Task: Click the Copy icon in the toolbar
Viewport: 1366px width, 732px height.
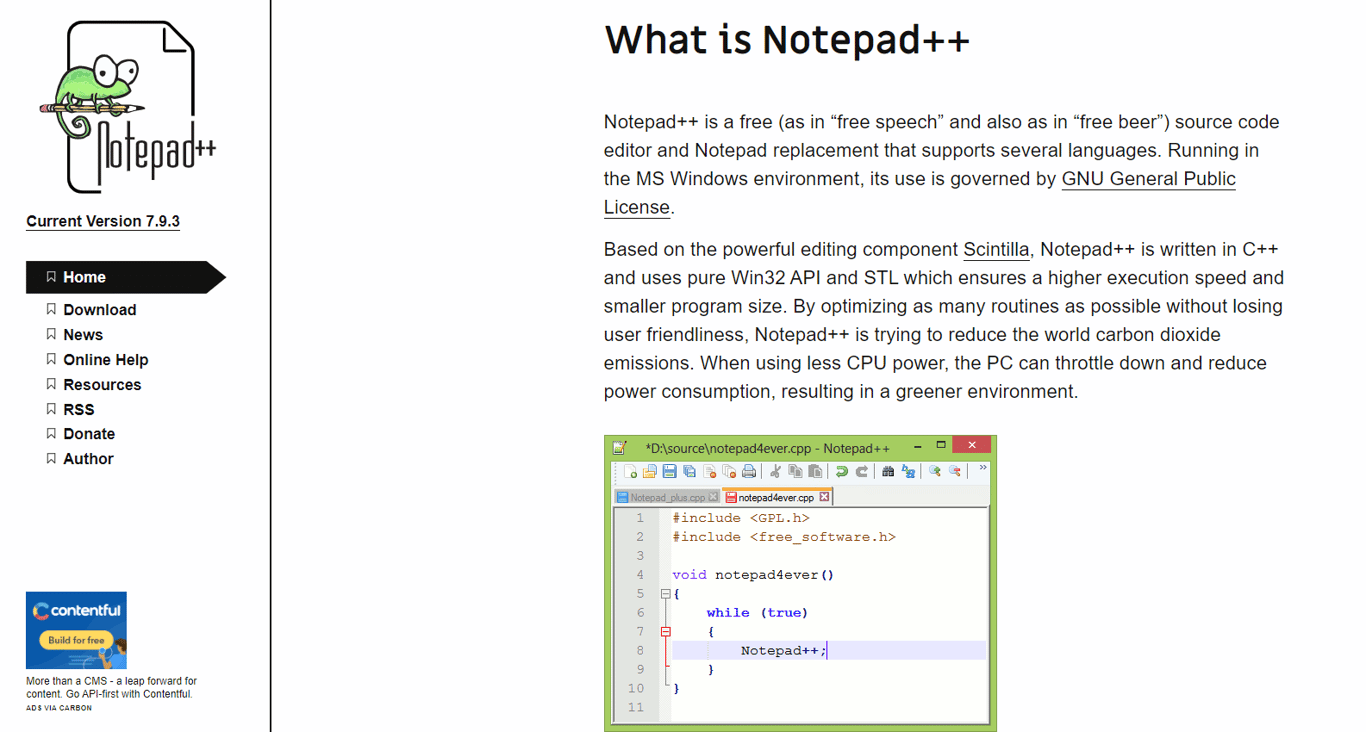Action: pyautogui.click(x=796, y=471)
